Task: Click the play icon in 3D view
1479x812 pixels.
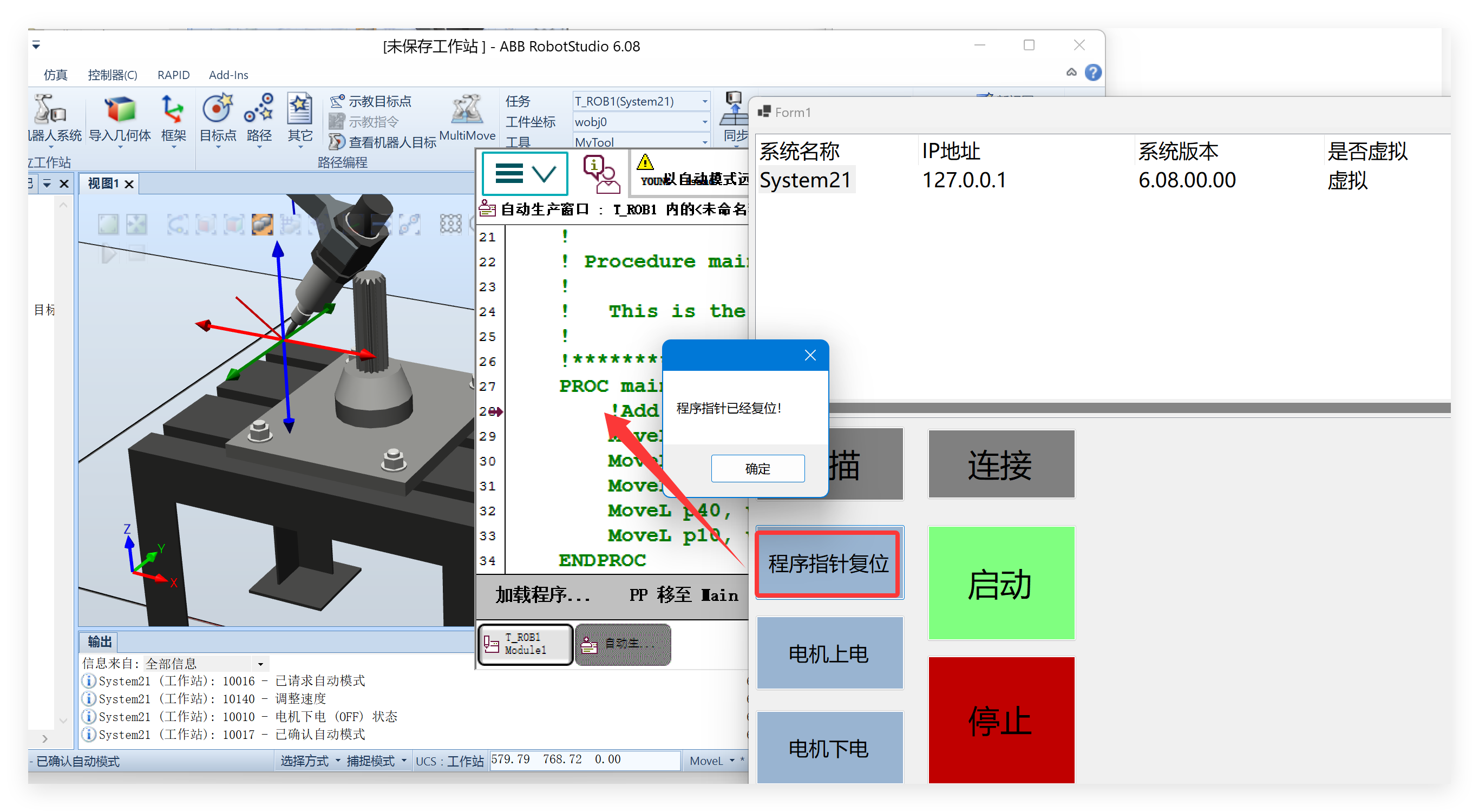Action: click(x=108, y=253)
